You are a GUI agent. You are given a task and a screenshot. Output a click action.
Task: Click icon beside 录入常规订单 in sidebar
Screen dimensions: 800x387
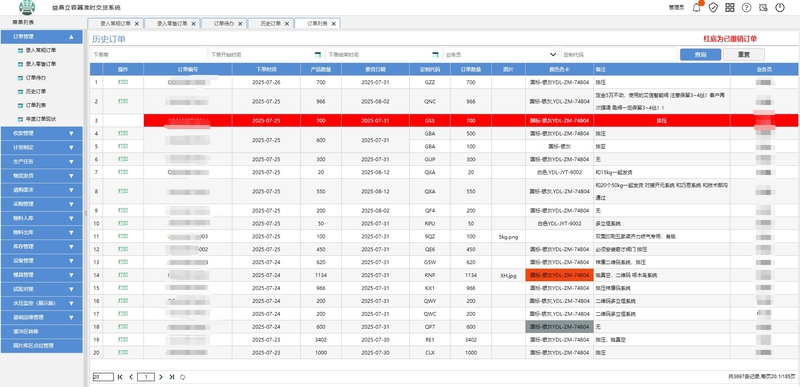(20, 50)
